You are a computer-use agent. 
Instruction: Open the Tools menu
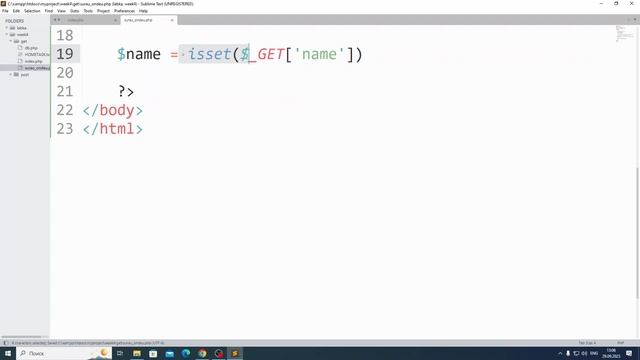[88, 11]
